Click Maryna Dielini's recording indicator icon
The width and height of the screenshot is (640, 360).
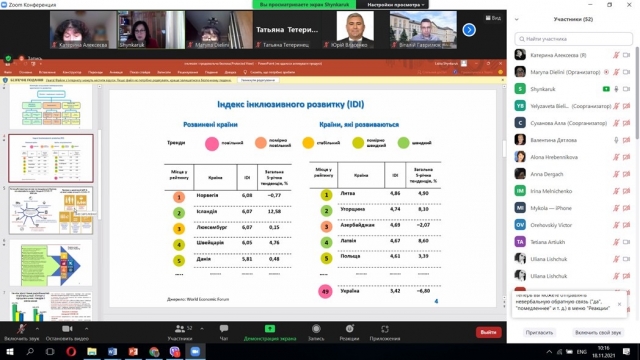606,72
